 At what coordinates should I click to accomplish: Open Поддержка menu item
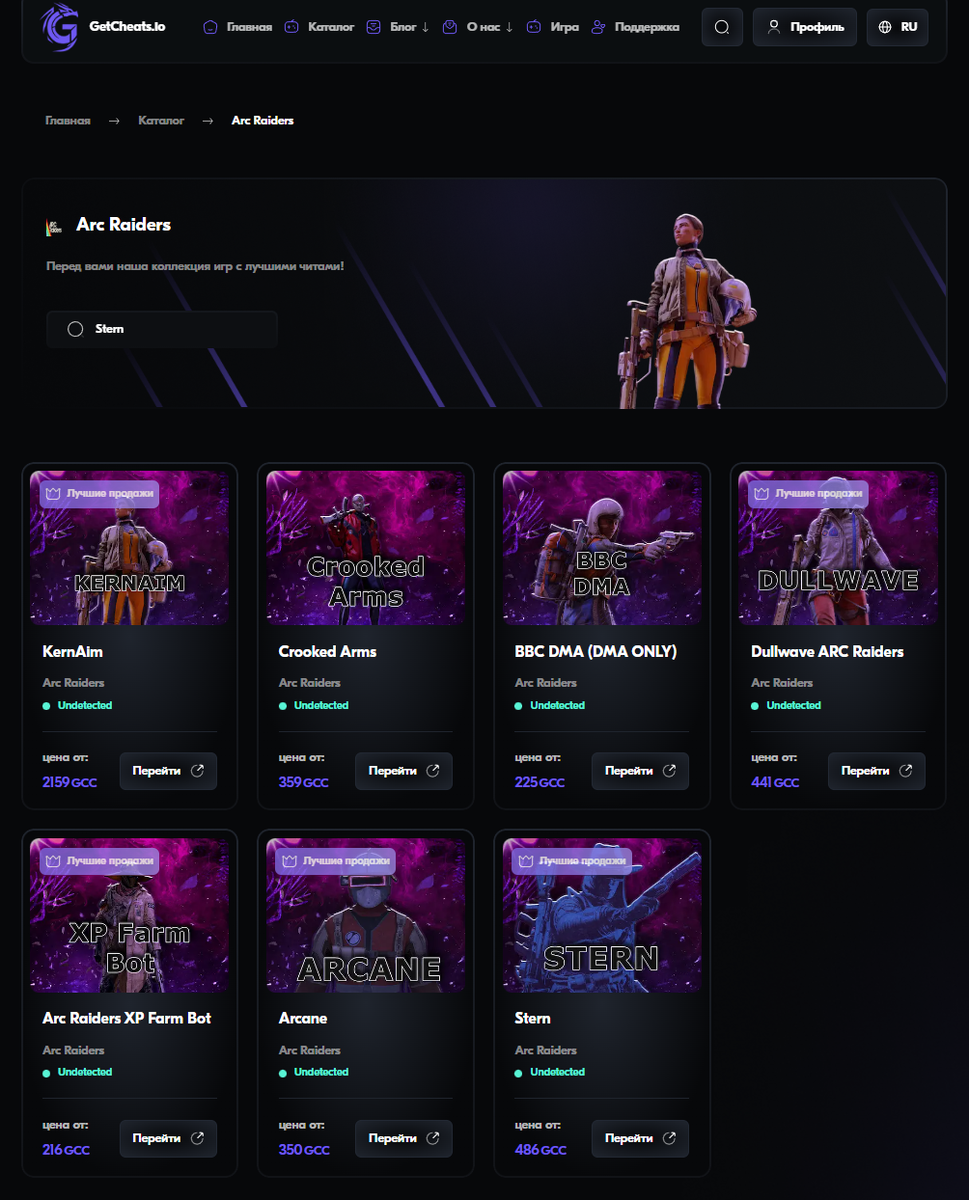[647, 27]
